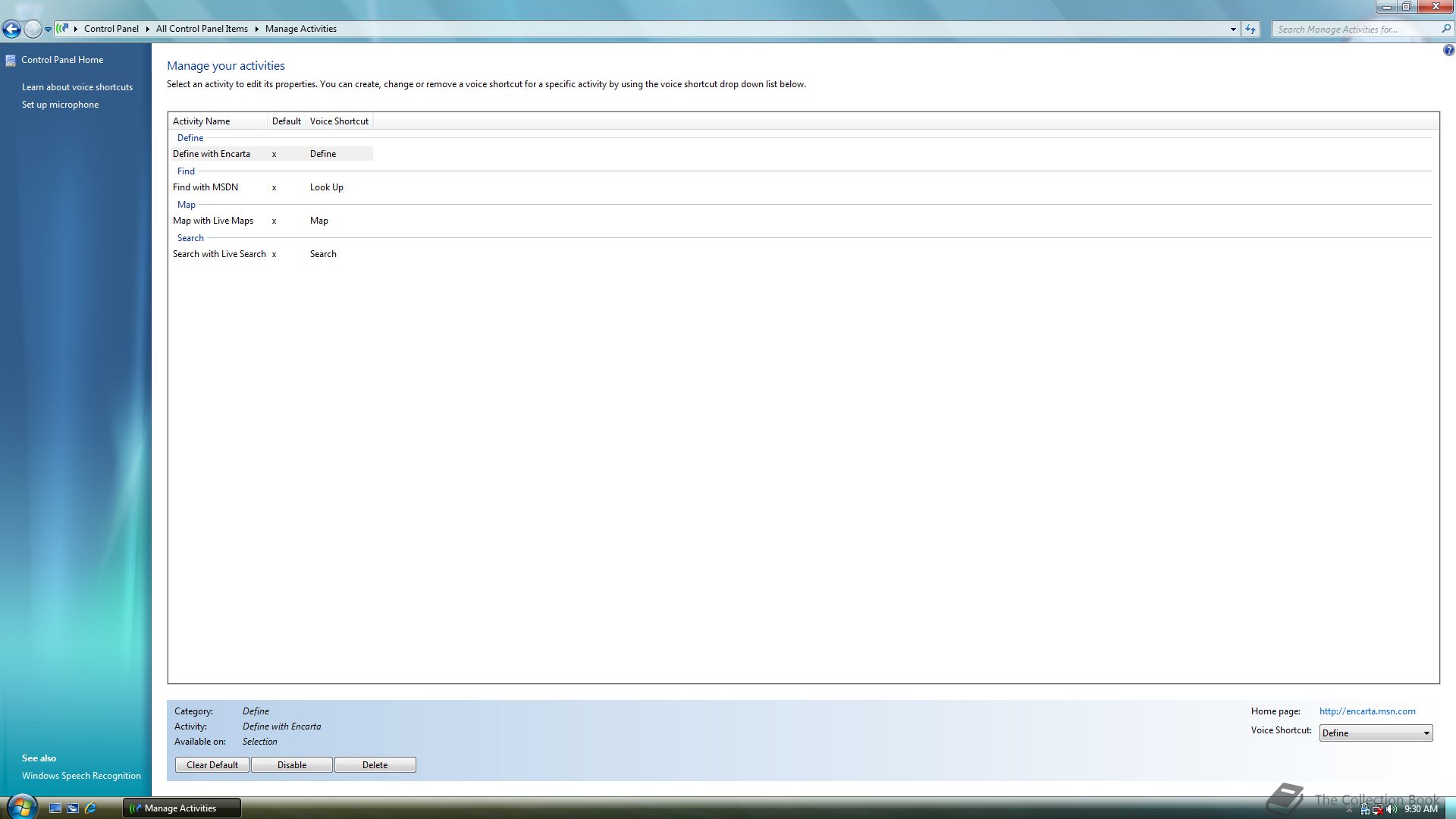Click the Disable button

click(x=292, y=765)
